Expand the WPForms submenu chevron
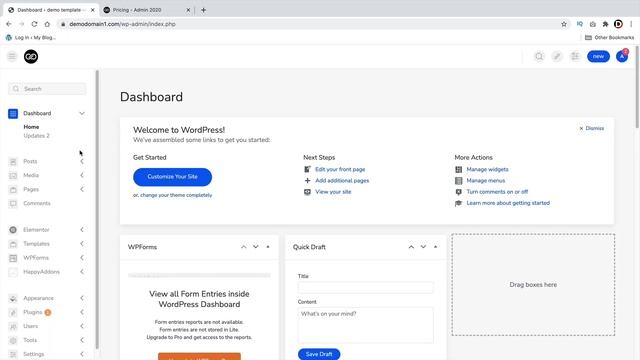 point(82,258)
